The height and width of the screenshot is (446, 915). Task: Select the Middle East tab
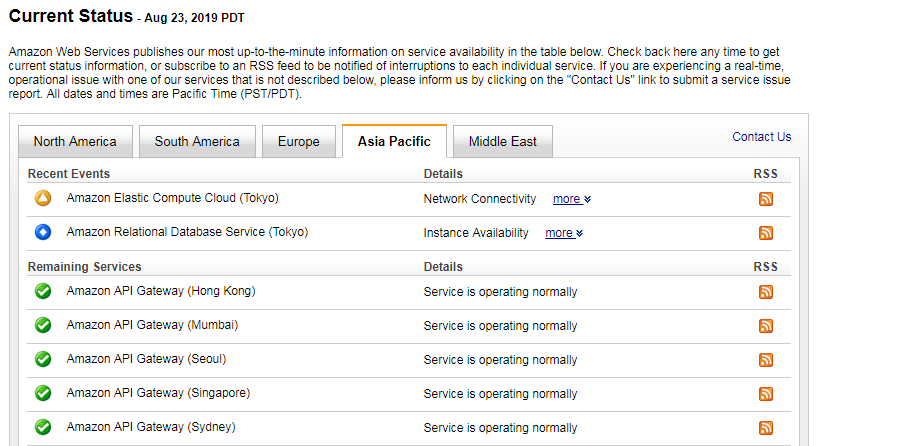(x=502, y=141)
